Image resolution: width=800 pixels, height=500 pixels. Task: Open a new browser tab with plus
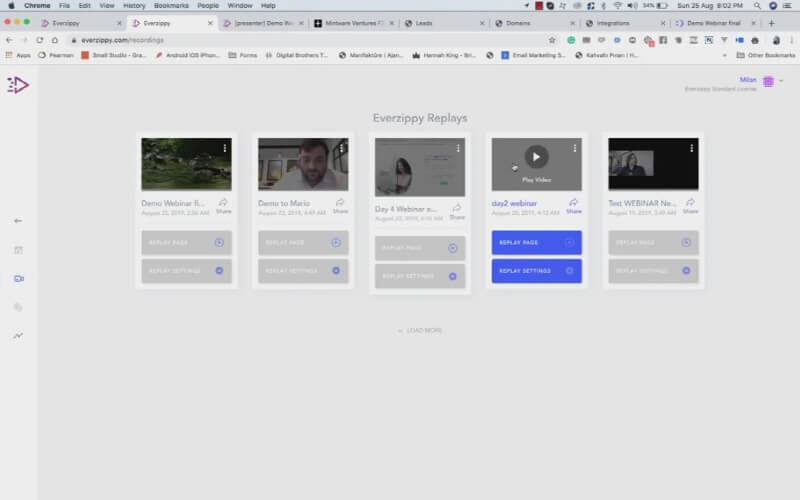771,23
